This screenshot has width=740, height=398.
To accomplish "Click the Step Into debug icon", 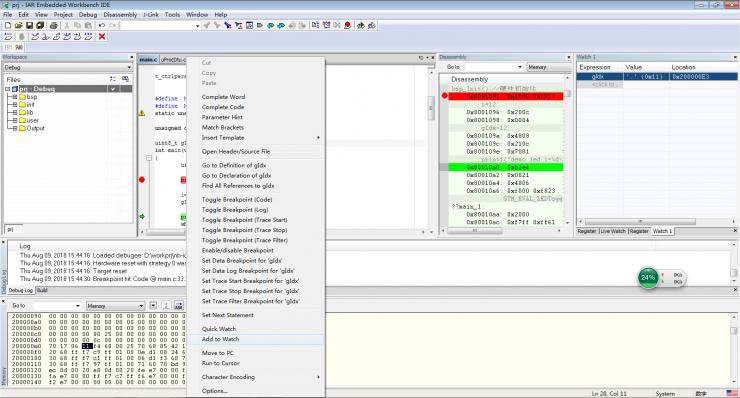I will 46,36.
